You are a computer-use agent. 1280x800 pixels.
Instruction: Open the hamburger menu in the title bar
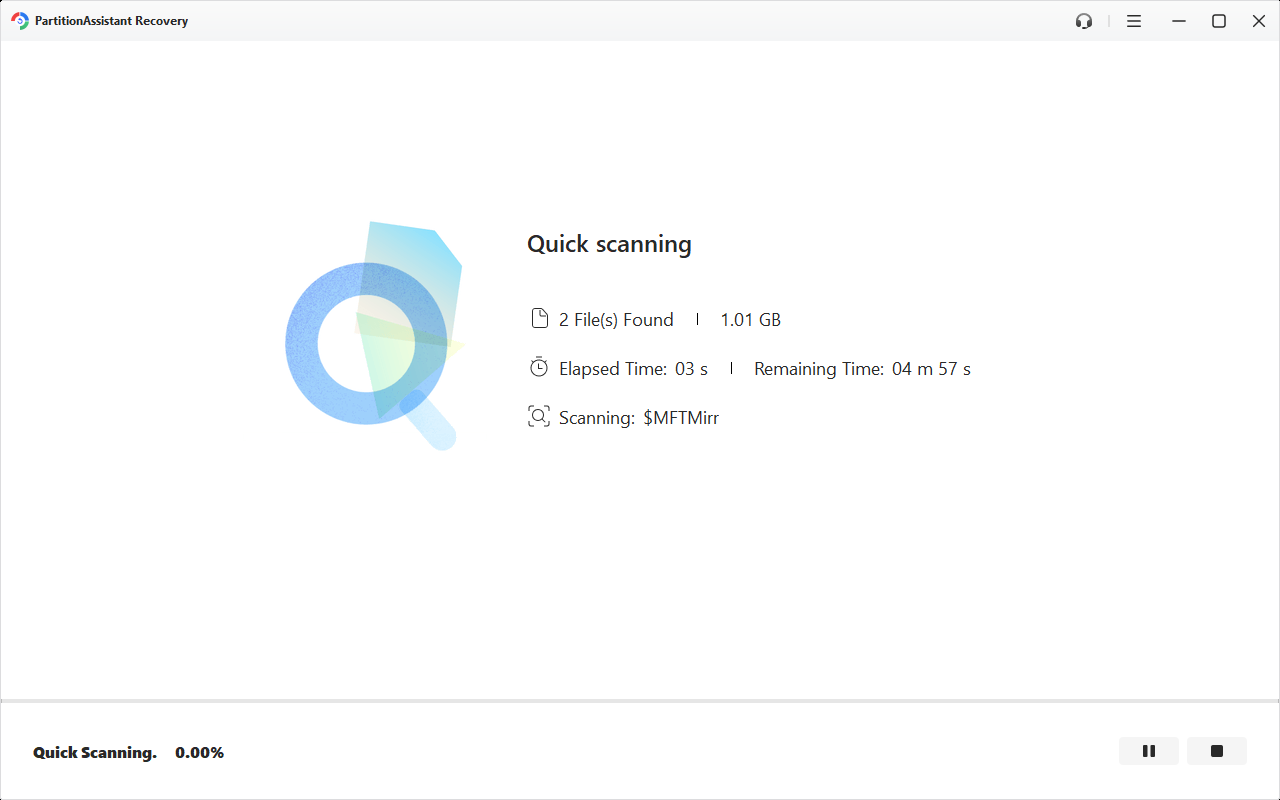1133,20
